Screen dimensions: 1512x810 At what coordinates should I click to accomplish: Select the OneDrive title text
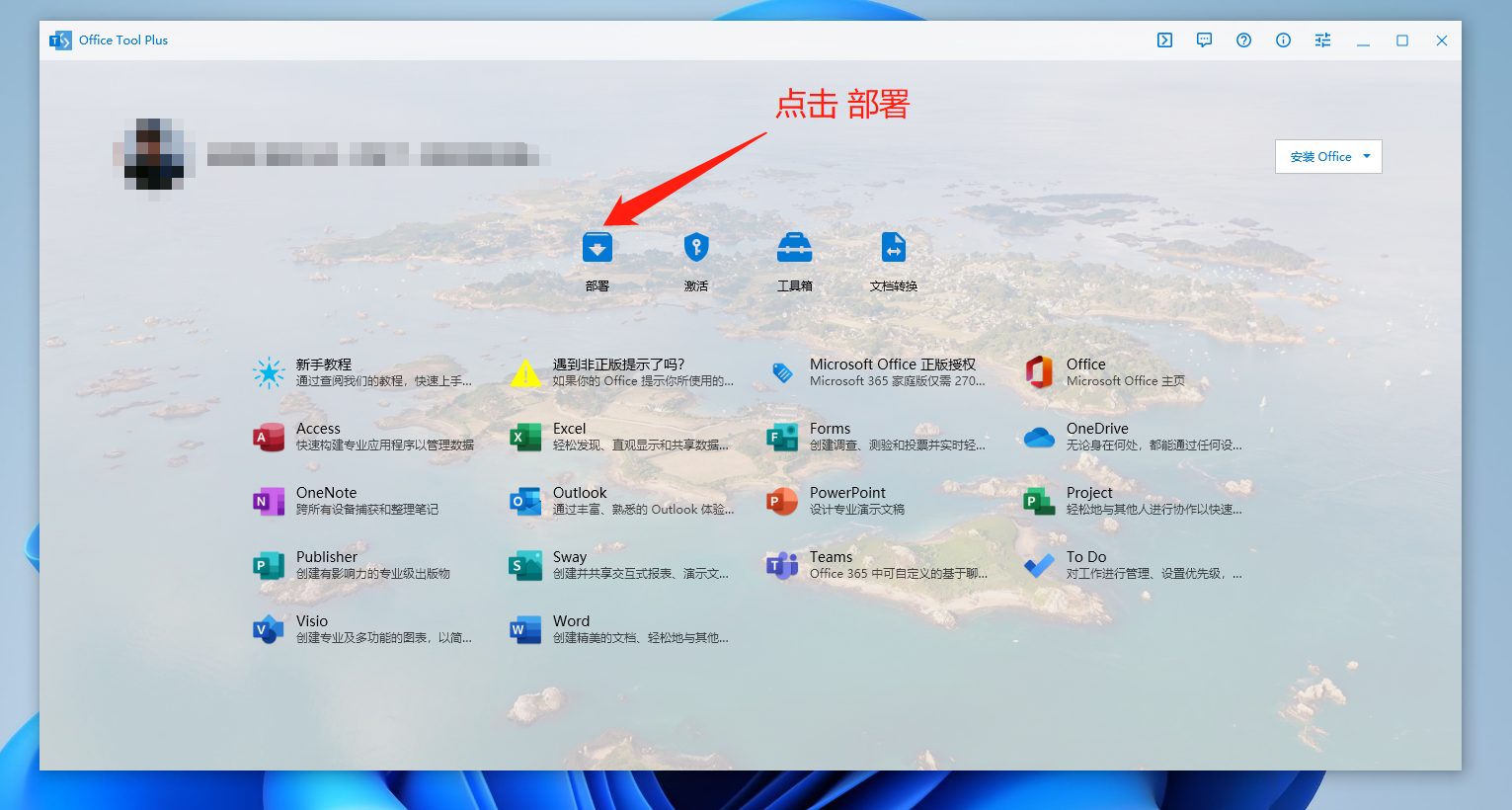pyautogui.click(x=1097, y=429)
